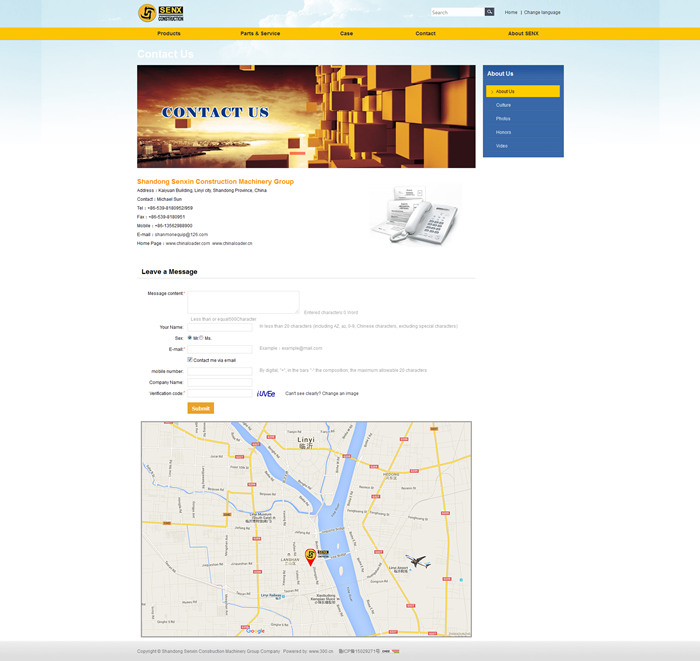Click the Home link in header
Screen dimensions: 700x661
[511, 12]
